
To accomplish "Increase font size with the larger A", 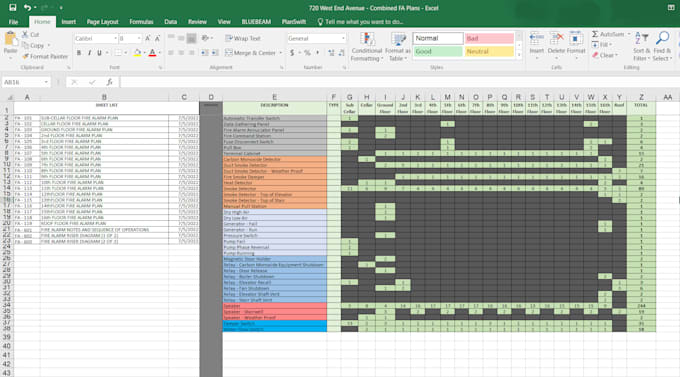I will click(x=148, y=39).
